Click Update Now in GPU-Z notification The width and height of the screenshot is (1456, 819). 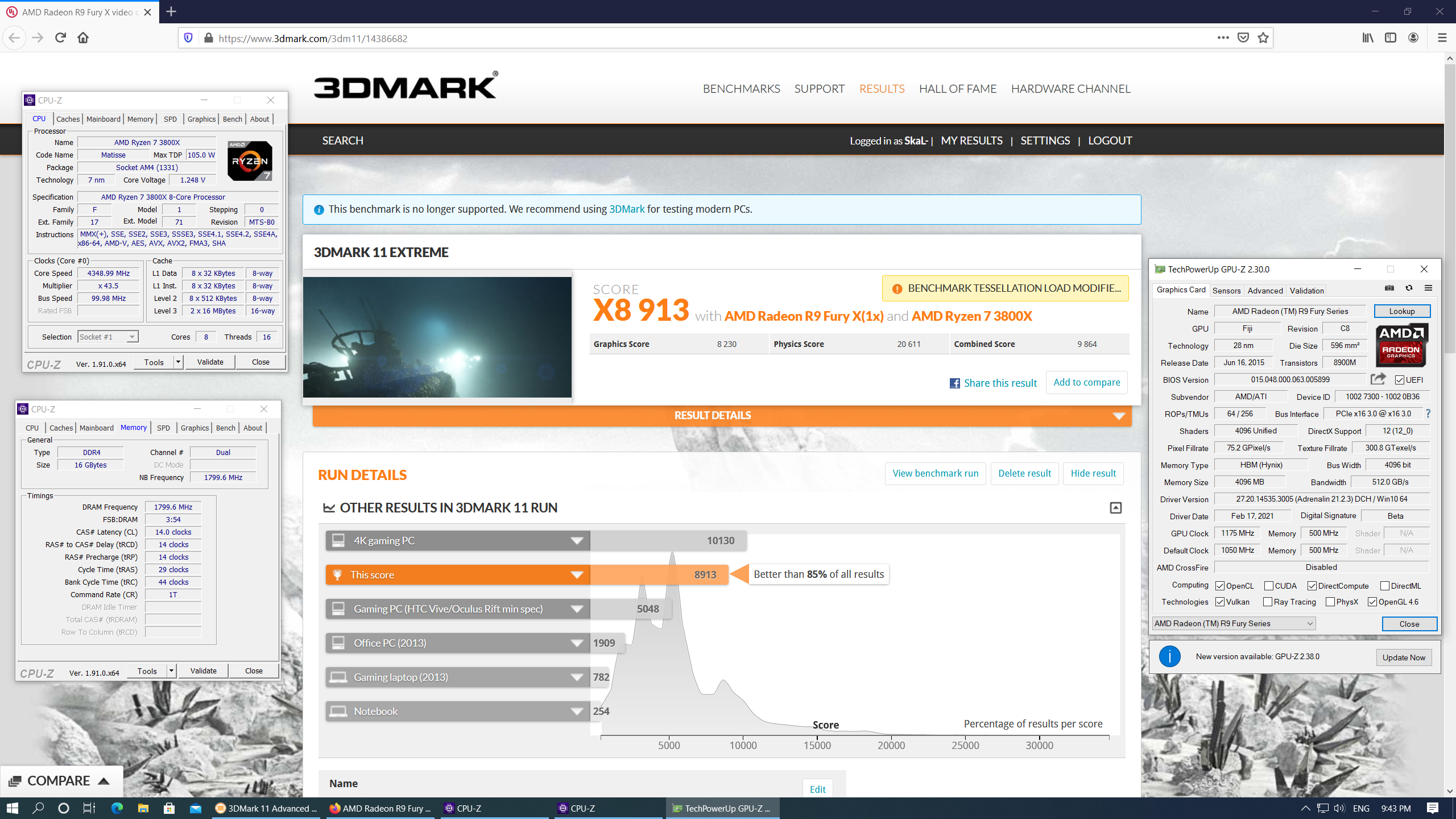coord(1404,657)
